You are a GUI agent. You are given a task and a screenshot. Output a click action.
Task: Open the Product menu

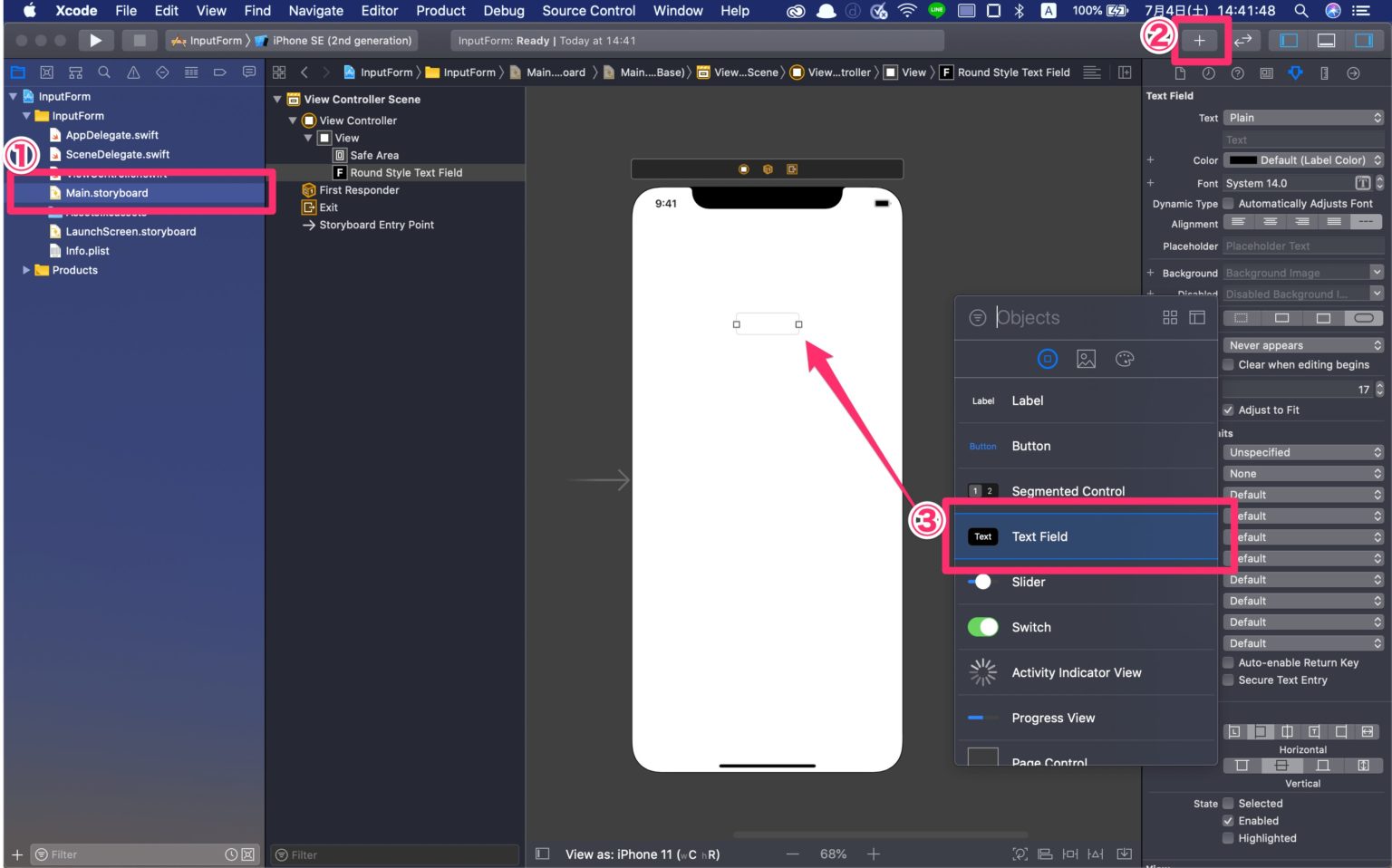coord(440,11)
